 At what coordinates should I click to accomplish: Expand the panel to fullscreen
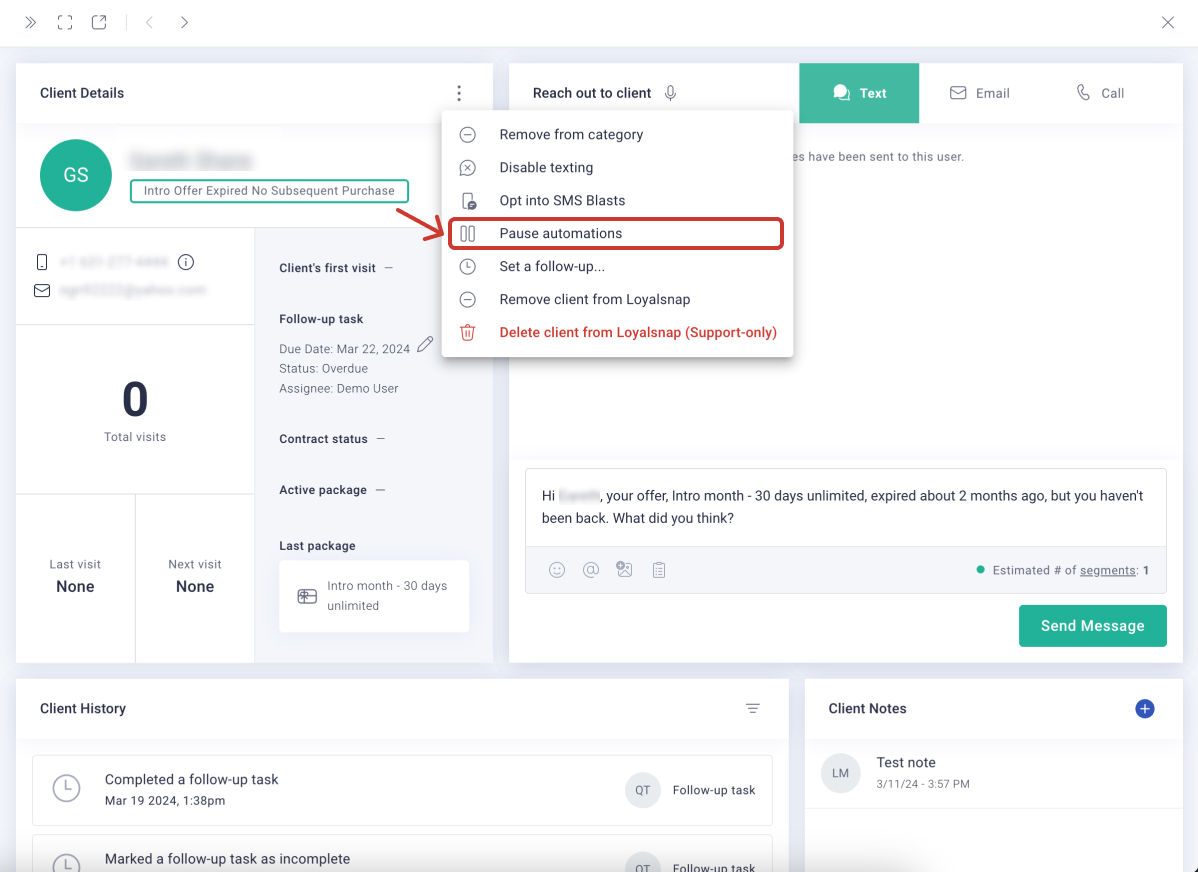tap(65, 22)
